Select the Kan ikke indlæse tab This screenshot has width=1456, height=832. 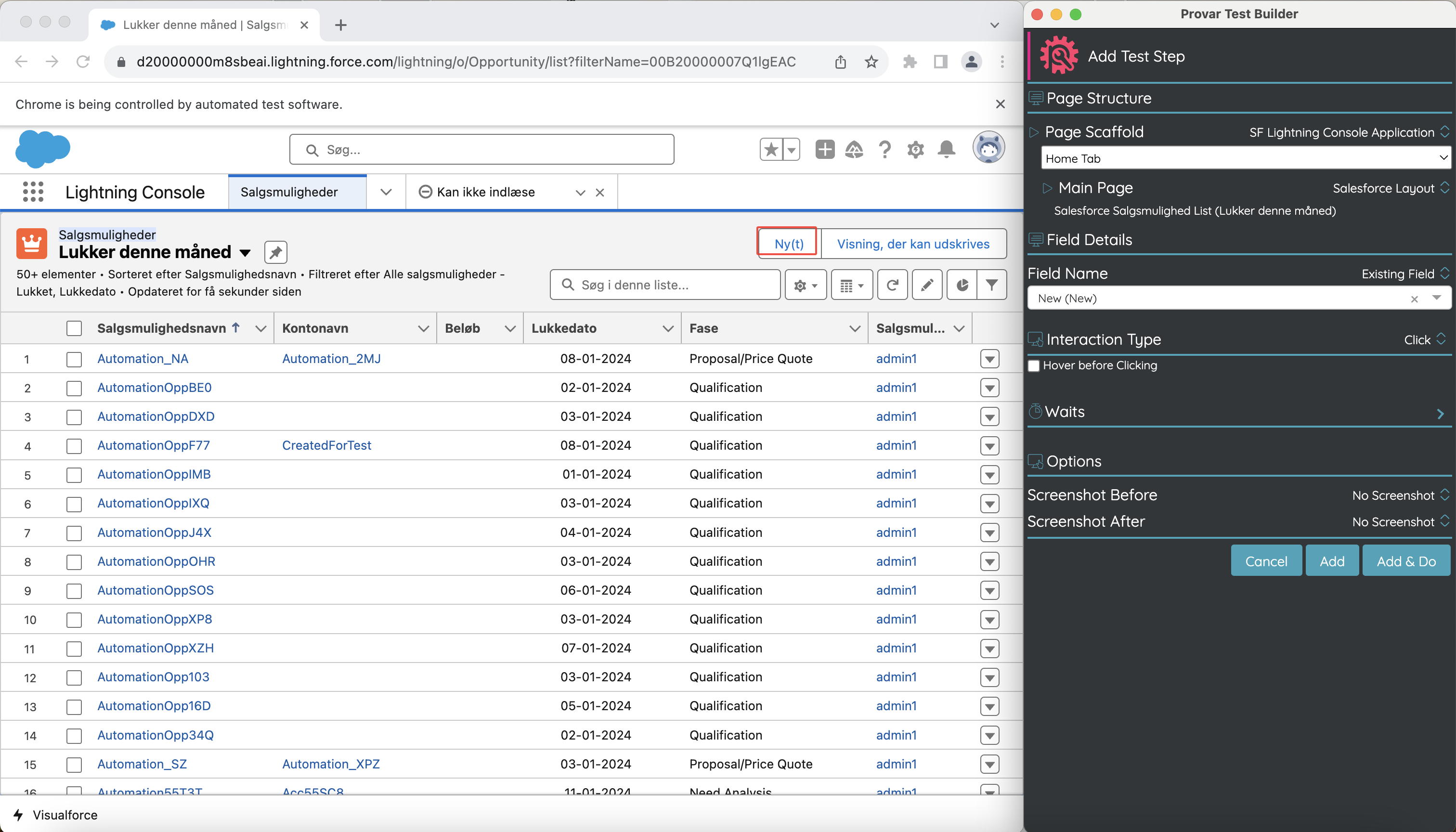point(485,192)
